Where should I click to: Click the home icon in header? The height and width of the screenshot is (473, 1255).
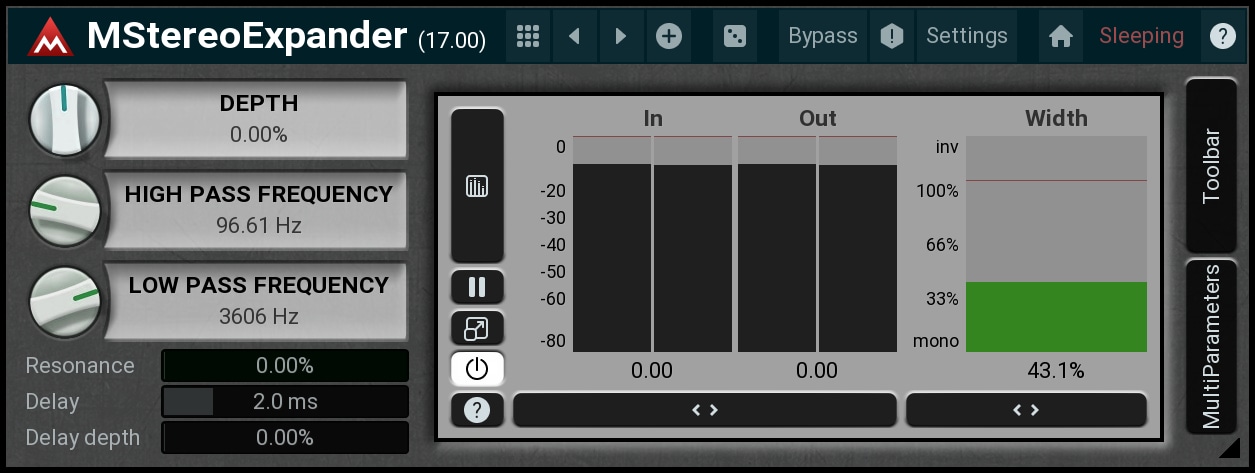[1061, 37]
